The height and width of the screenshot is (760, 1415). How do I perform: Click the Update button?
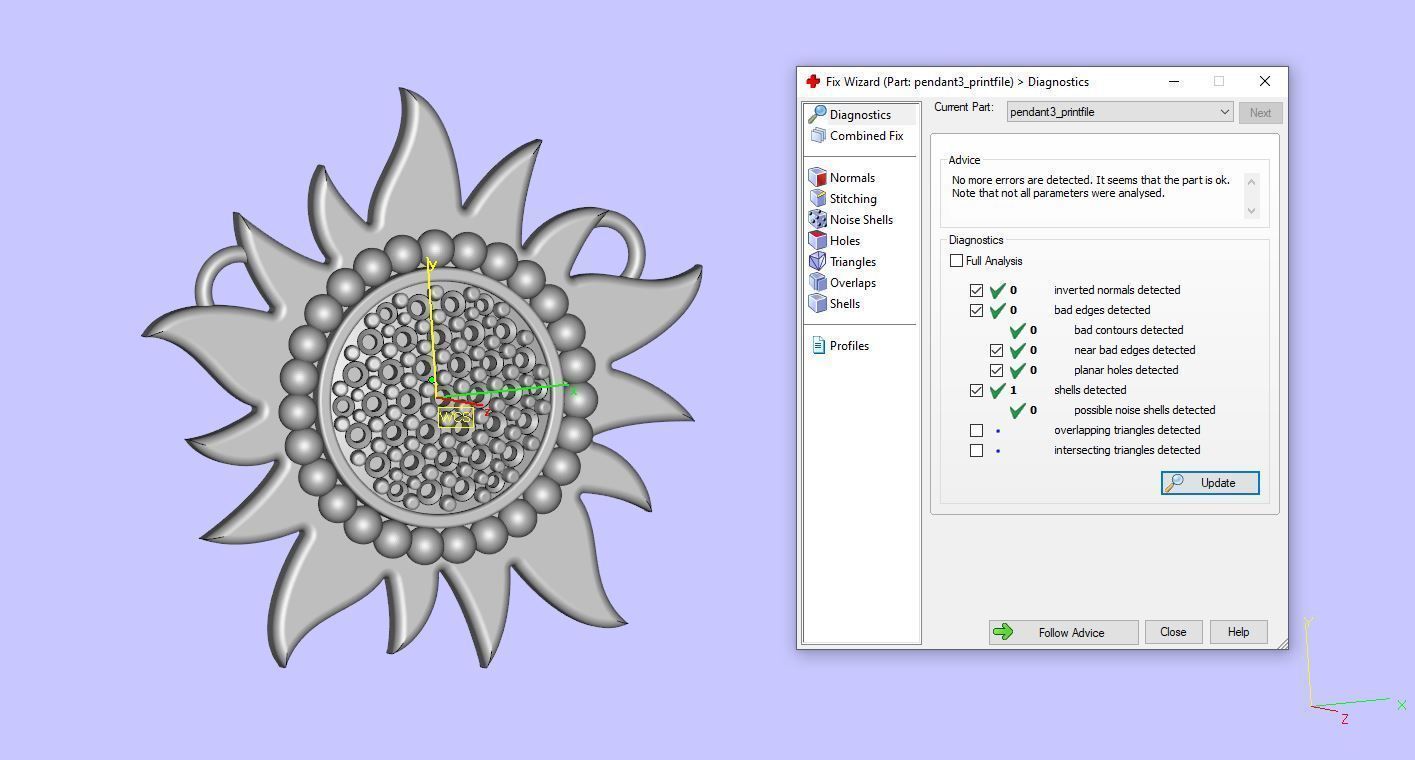tap(1210, 483)
